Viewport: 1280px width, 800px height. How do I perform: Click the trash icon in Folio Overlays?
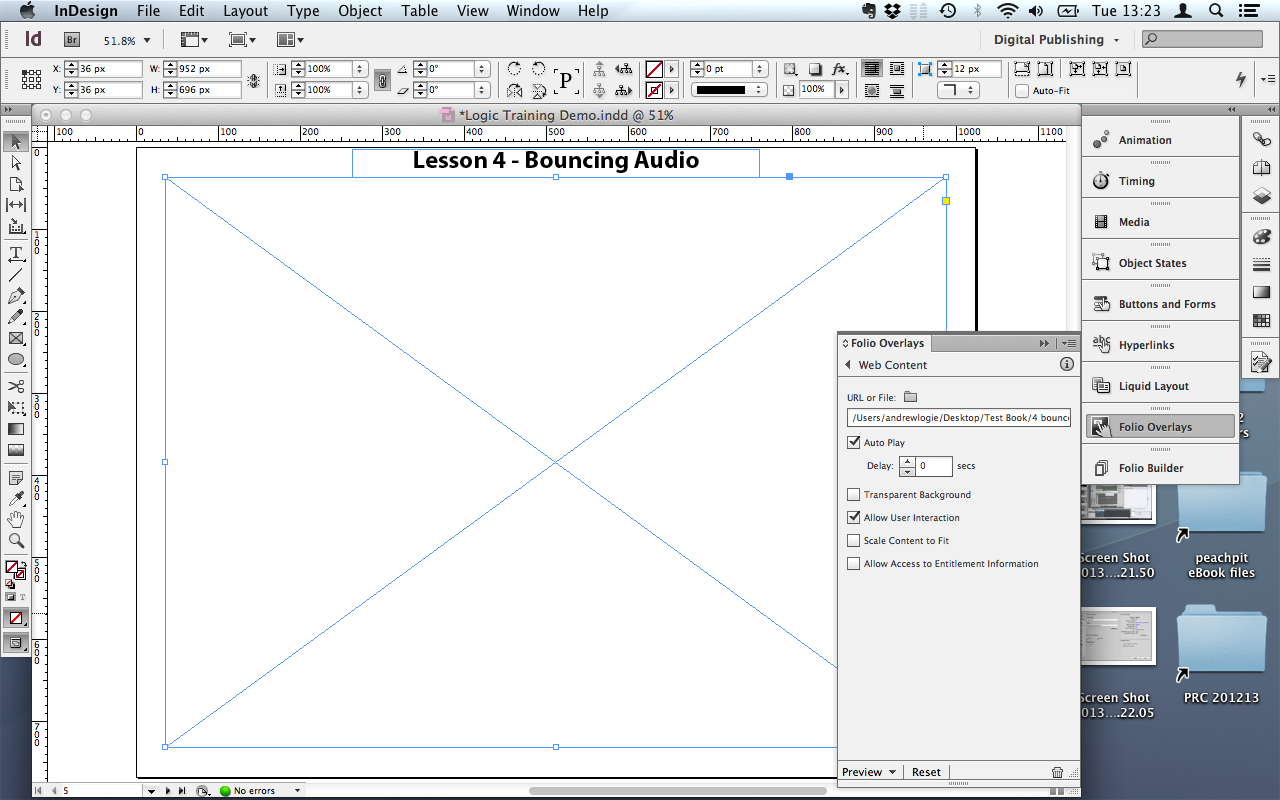click(1058, 772)
